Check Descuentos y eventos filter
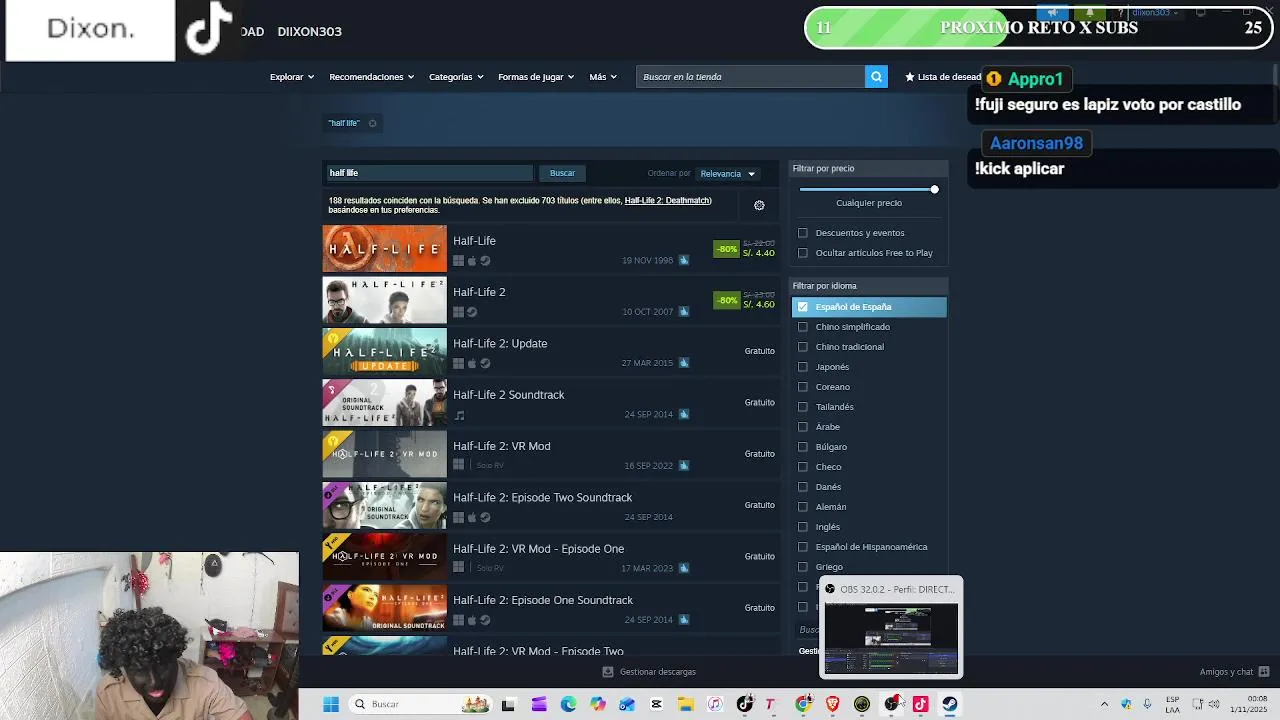Viewport: 1280px width, 720px height. click(802, 233)
